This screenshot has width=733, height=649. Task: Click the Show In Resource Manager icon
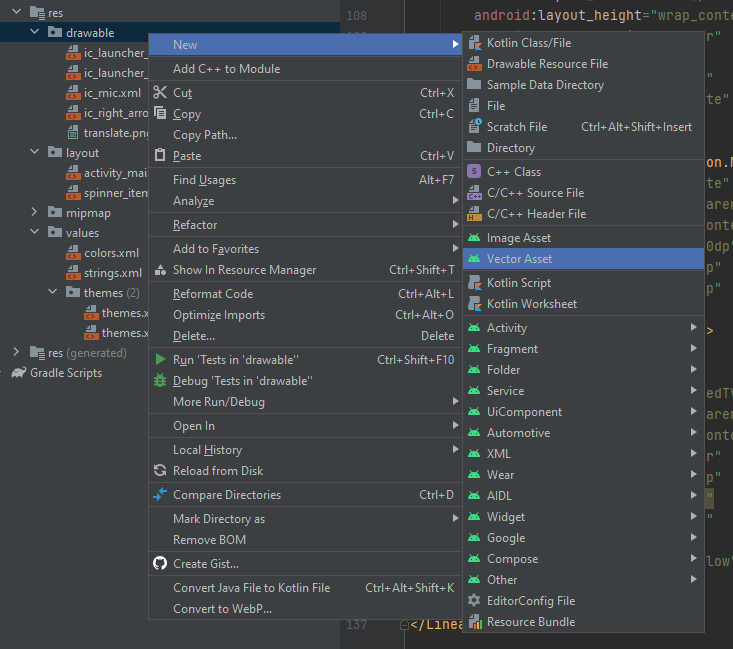[160, 270]
